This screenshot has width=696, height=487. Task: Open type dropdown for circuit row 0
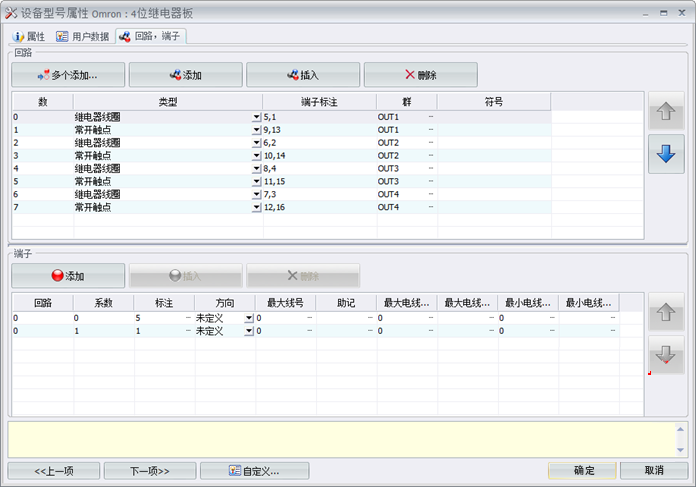pos(257,118)
